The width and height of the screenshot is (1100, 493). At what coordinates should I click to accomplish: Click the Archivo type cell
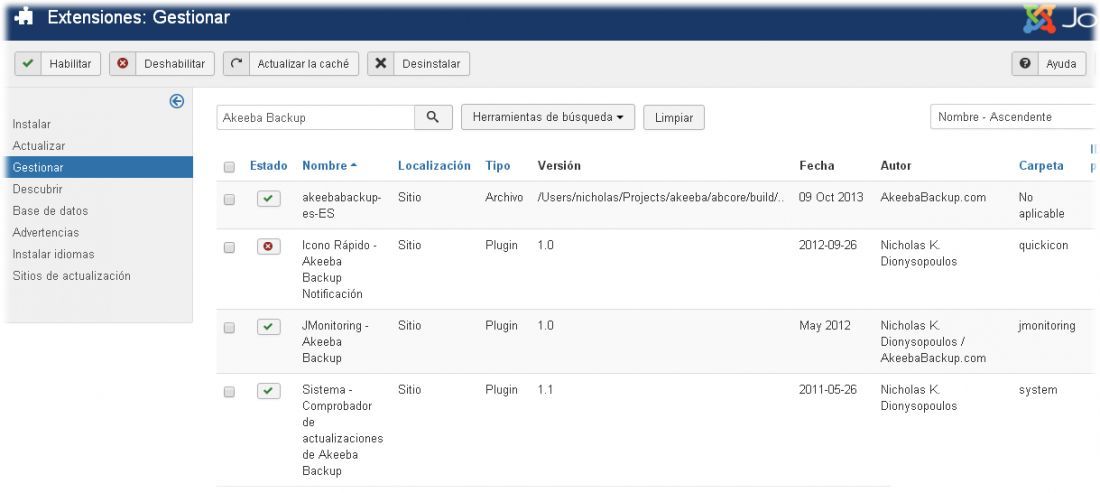[x=504, y=198]
